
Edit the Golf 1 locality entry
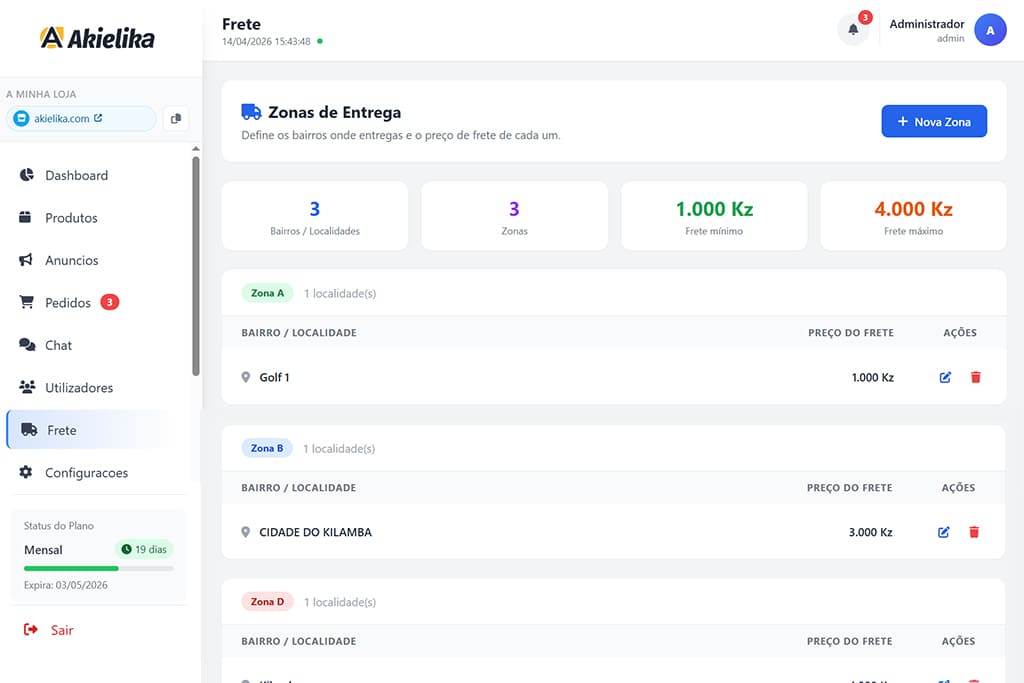pyautogui.click(x=945, y=377)
